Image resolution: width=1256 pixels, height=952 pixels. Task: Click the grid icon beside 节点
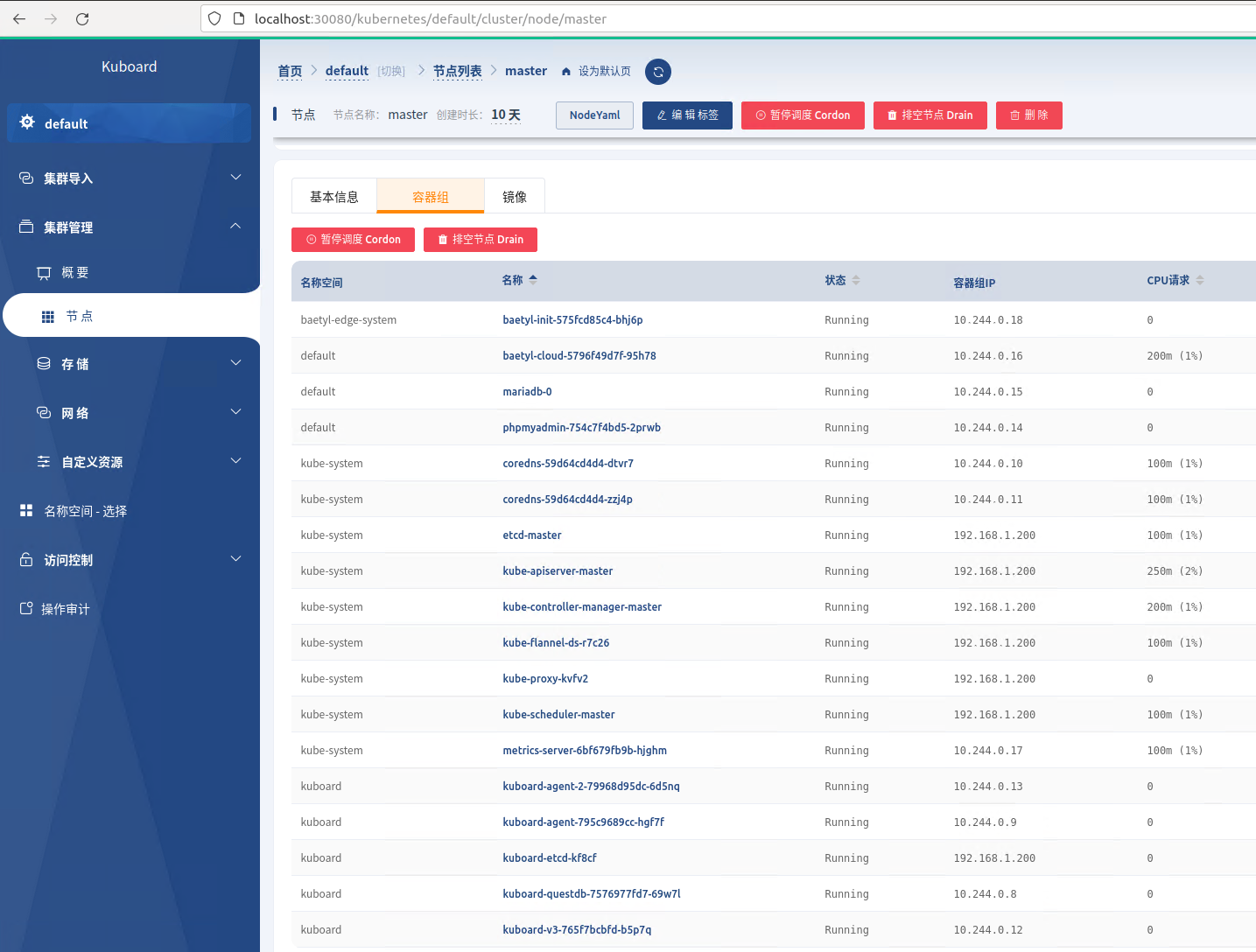pyautogui.click(x=48, y=317)
